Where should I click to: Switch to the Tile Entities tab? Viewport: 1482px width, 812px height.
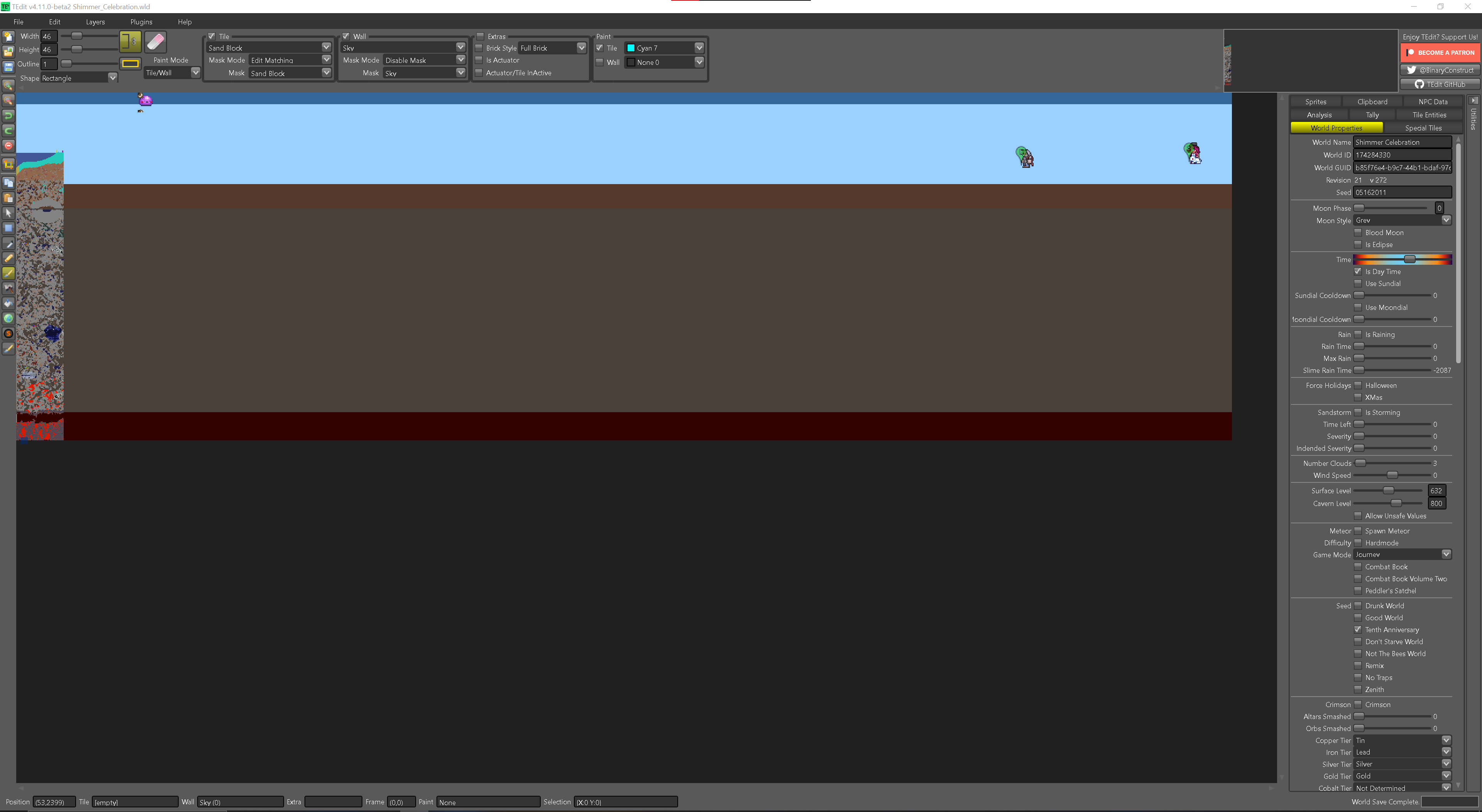point(1429,115)
